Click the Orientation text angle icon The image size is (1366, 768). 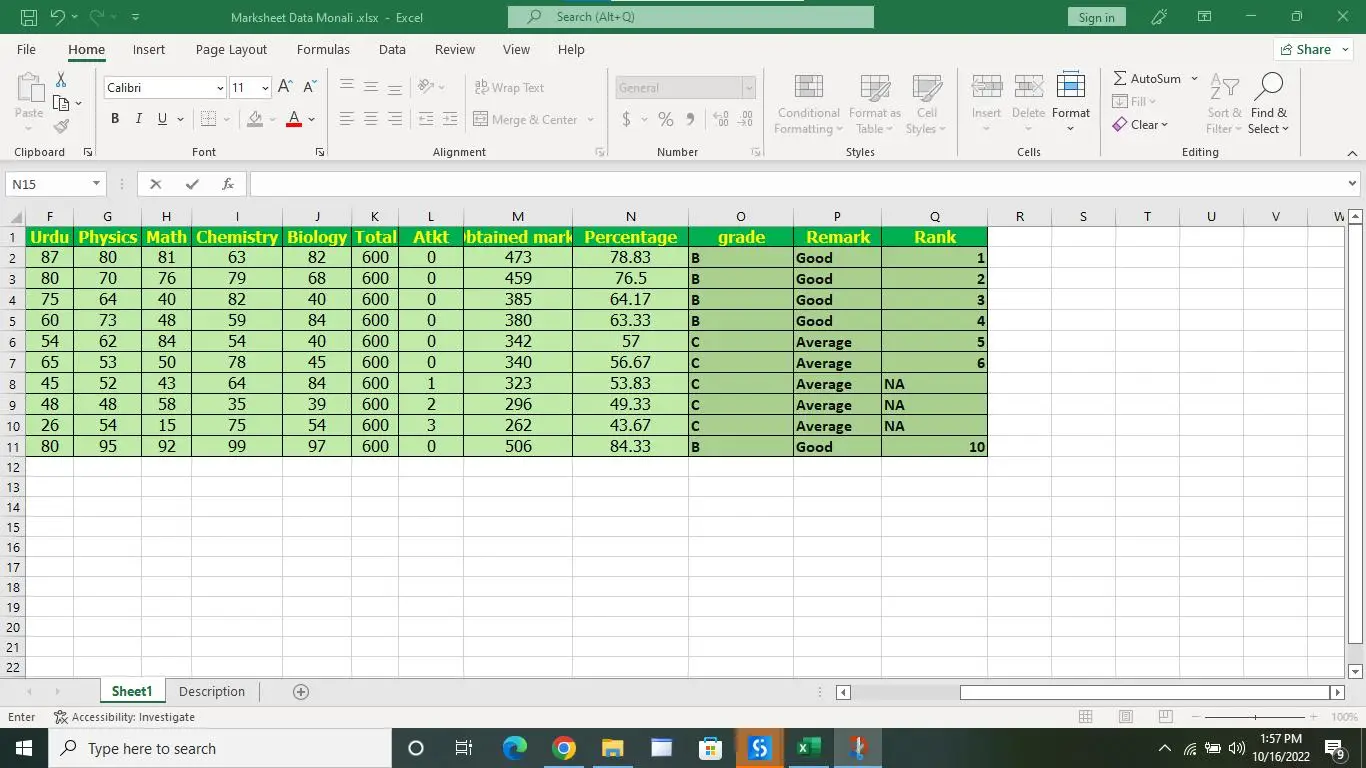426,87
